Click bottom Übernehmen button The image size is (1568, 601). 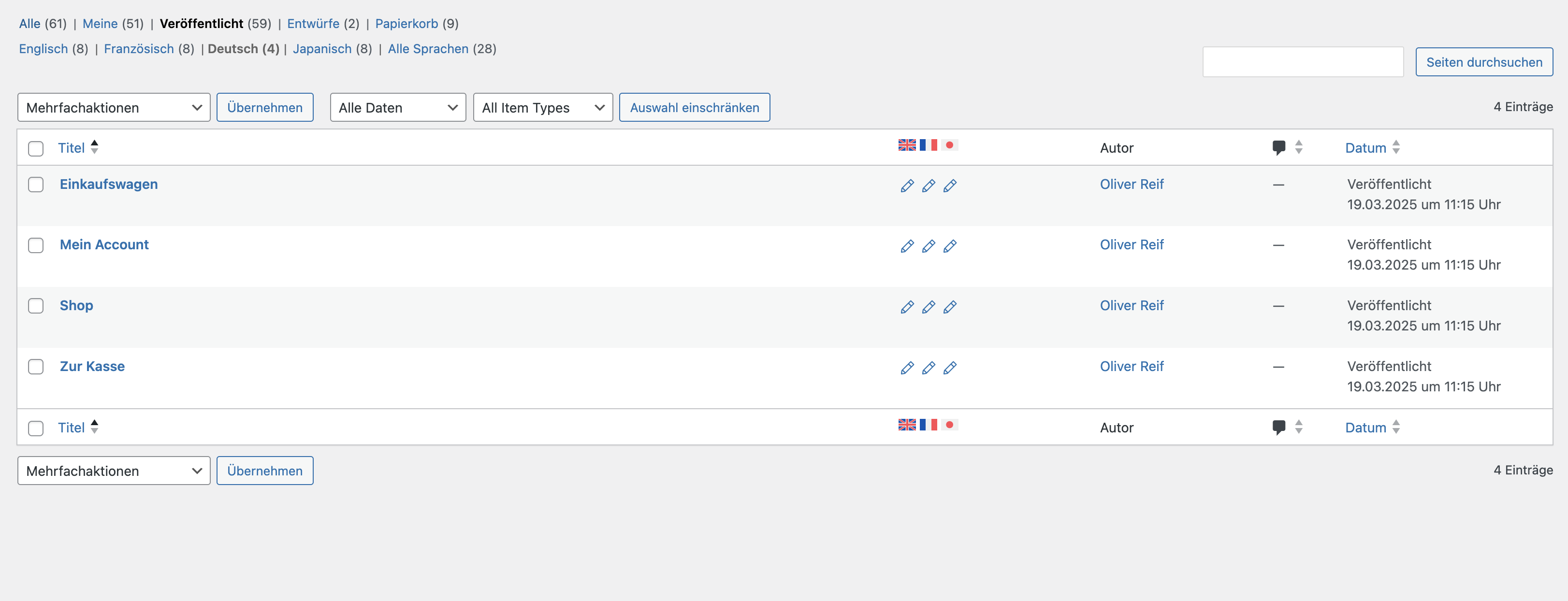pos(265,471)
